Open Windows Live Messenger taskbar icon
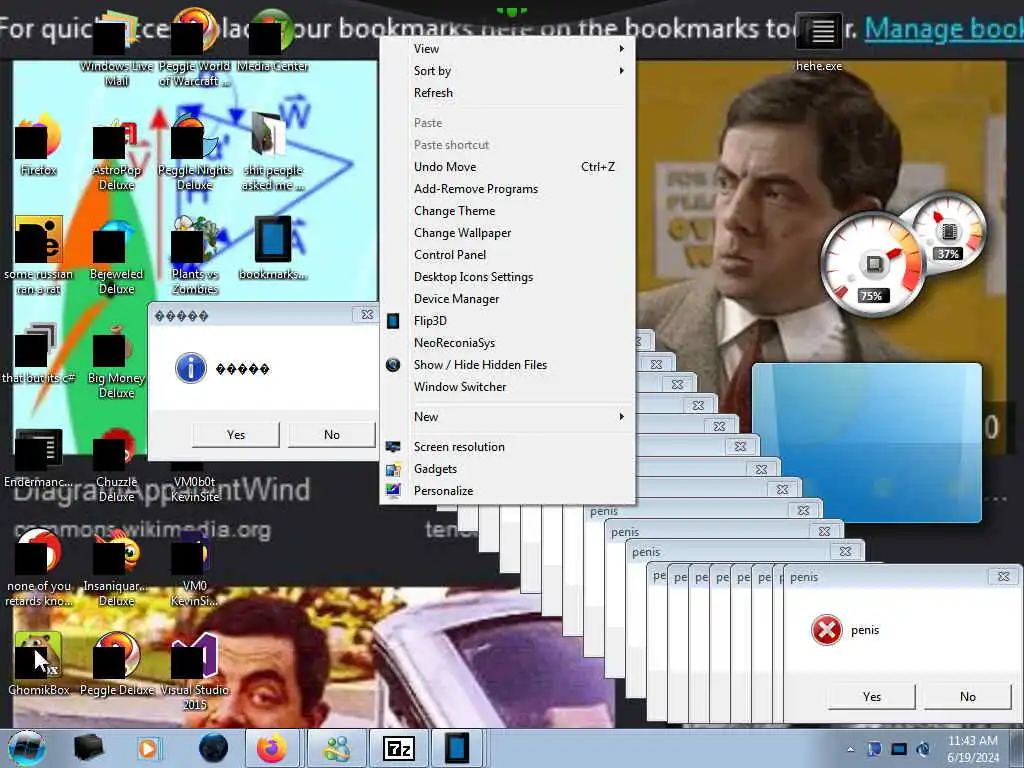1024x768 pixels. pyautogui.click(x=336, y=748)
